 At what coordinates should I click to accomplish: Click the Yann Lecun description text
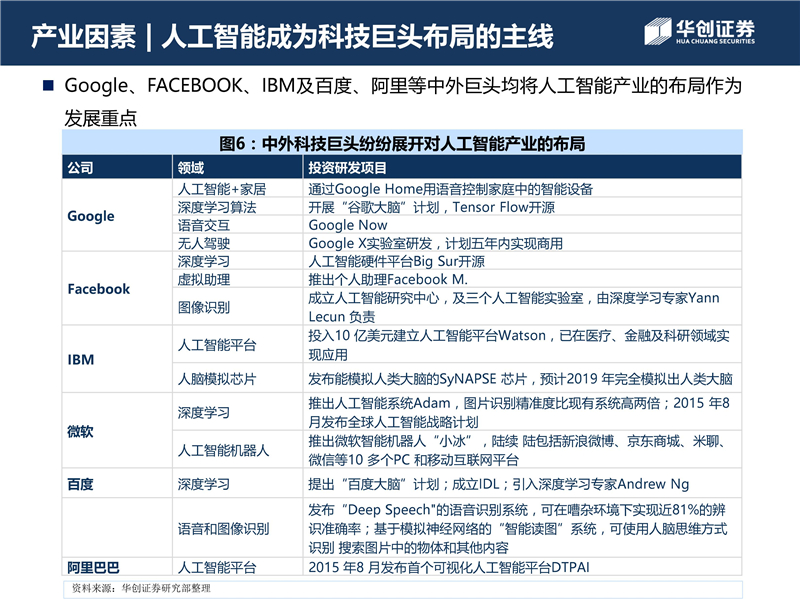514,307
